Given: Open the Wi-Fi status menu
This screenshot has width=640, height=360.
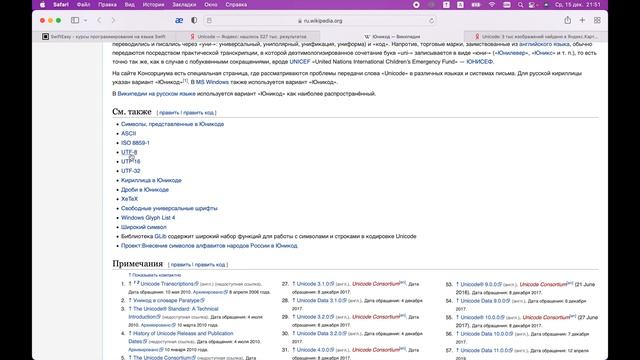Looking at the screenshot, I should click(492, 5).
